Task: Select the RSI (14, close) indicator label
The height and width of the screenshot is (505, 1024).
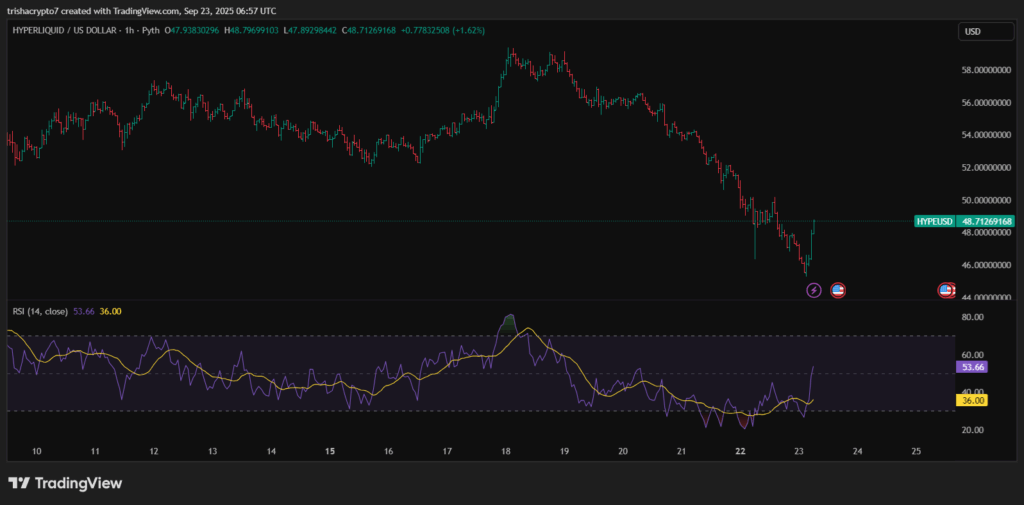Action: coord(40,311)
